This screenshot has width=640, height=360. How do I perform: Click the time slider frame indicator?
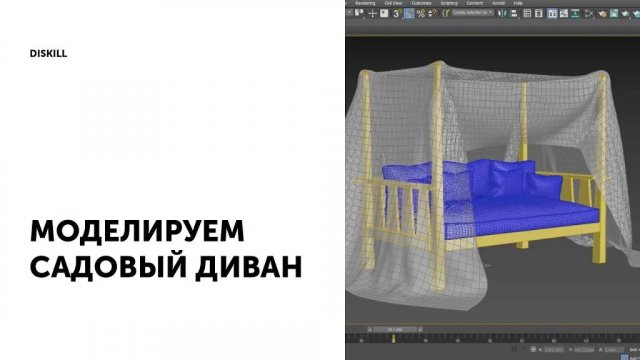point(395,329)
